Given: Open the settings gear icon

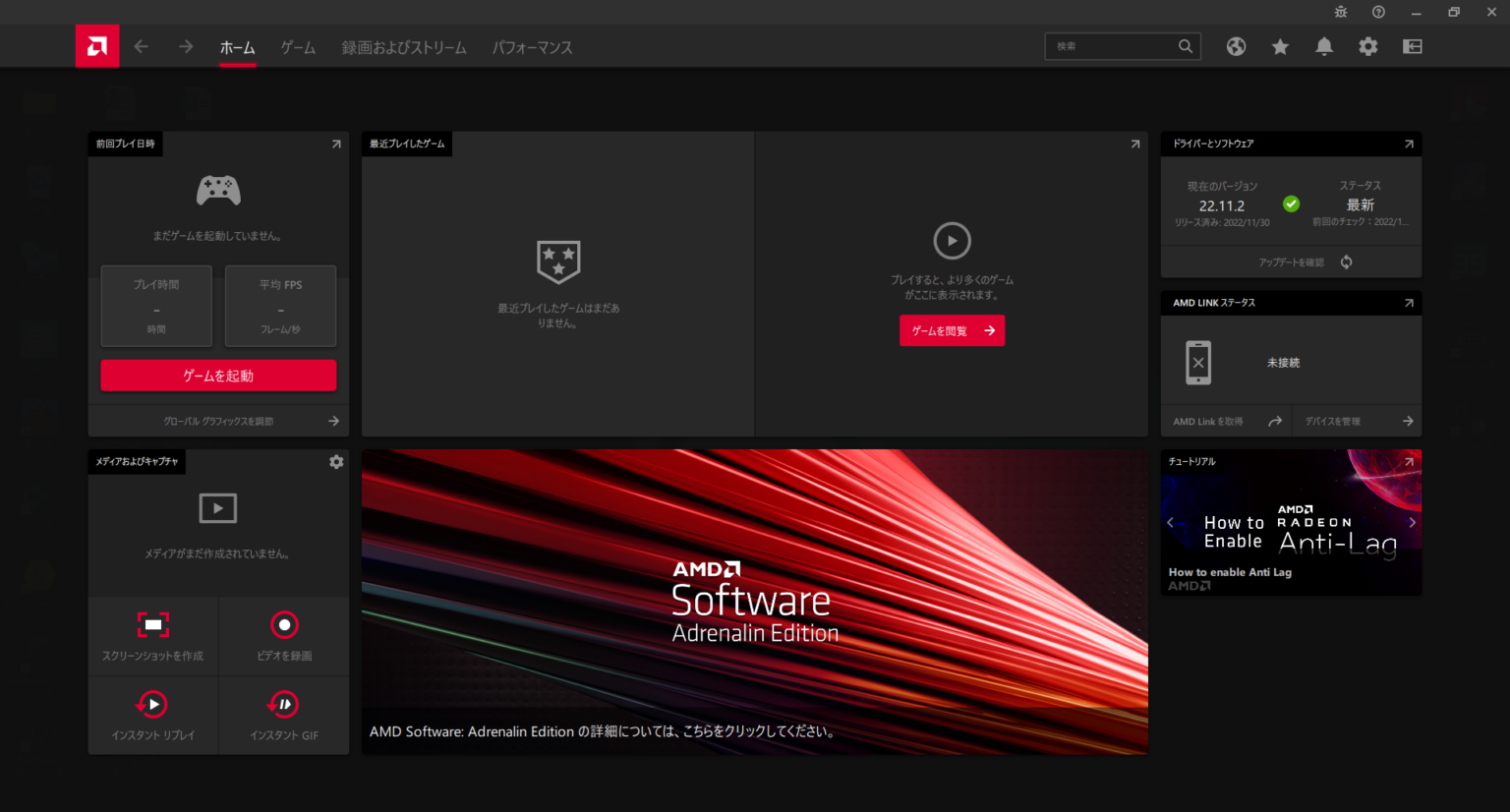Looking at the screenshot, I should (x=1368, y=46).
